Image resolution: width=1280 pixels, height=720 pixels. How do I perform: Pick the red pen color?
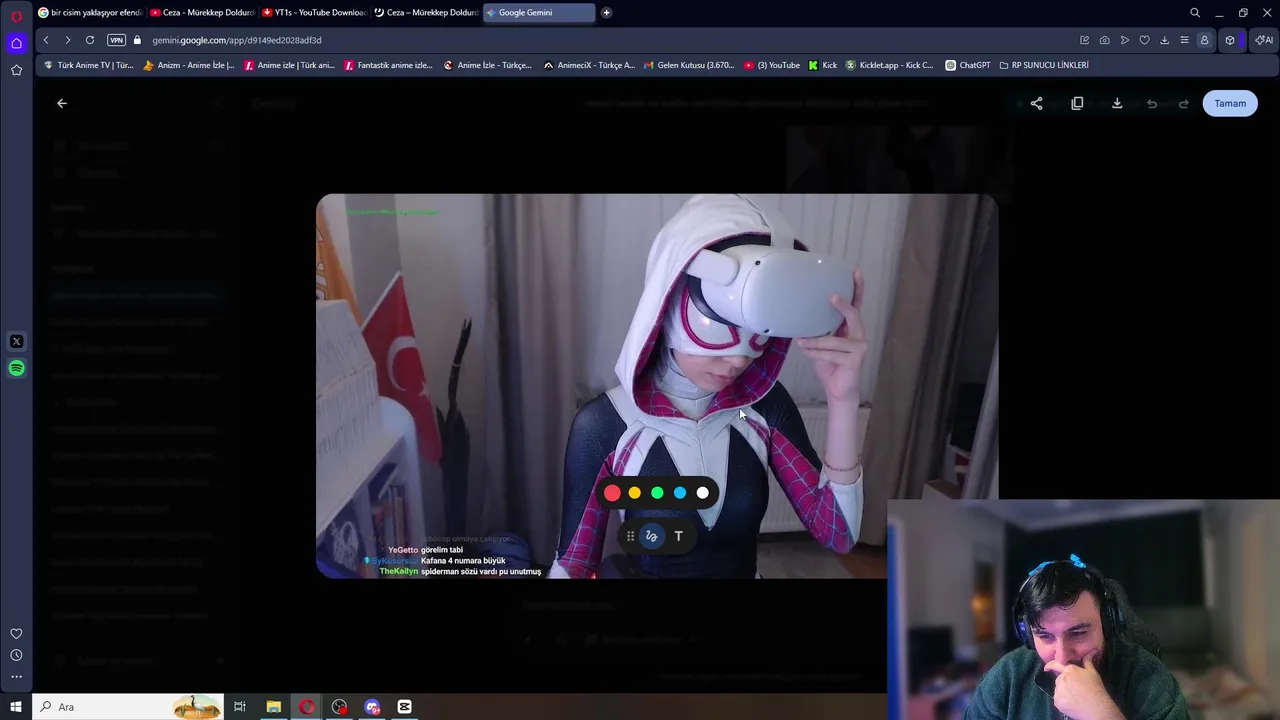612,492
